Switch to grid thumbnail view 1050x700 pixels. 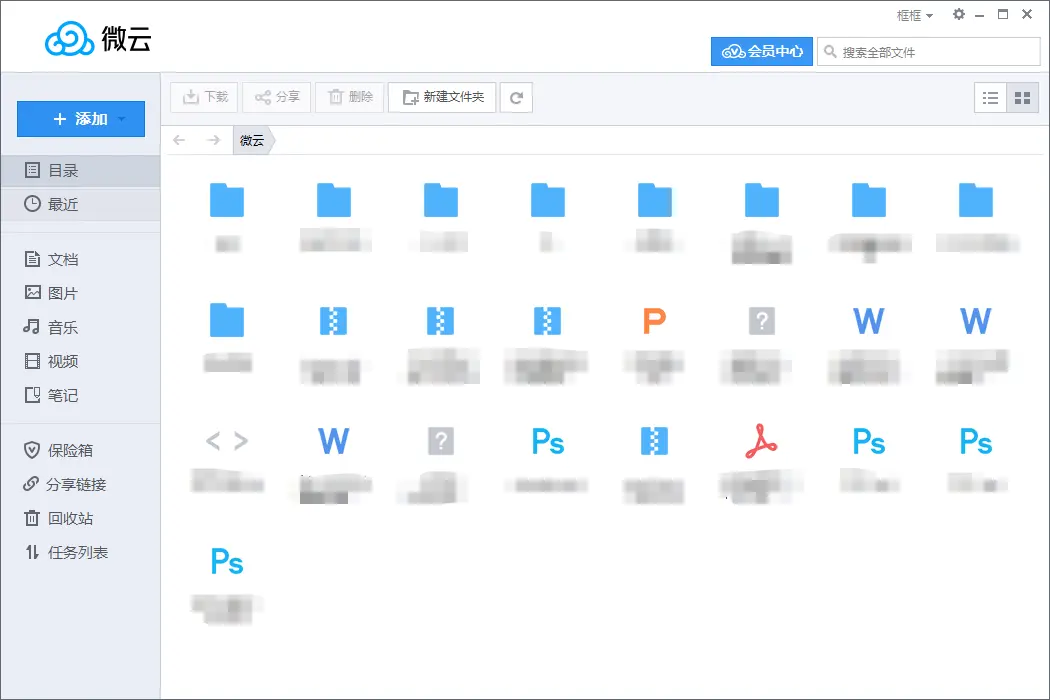[x=1023, y=98]
